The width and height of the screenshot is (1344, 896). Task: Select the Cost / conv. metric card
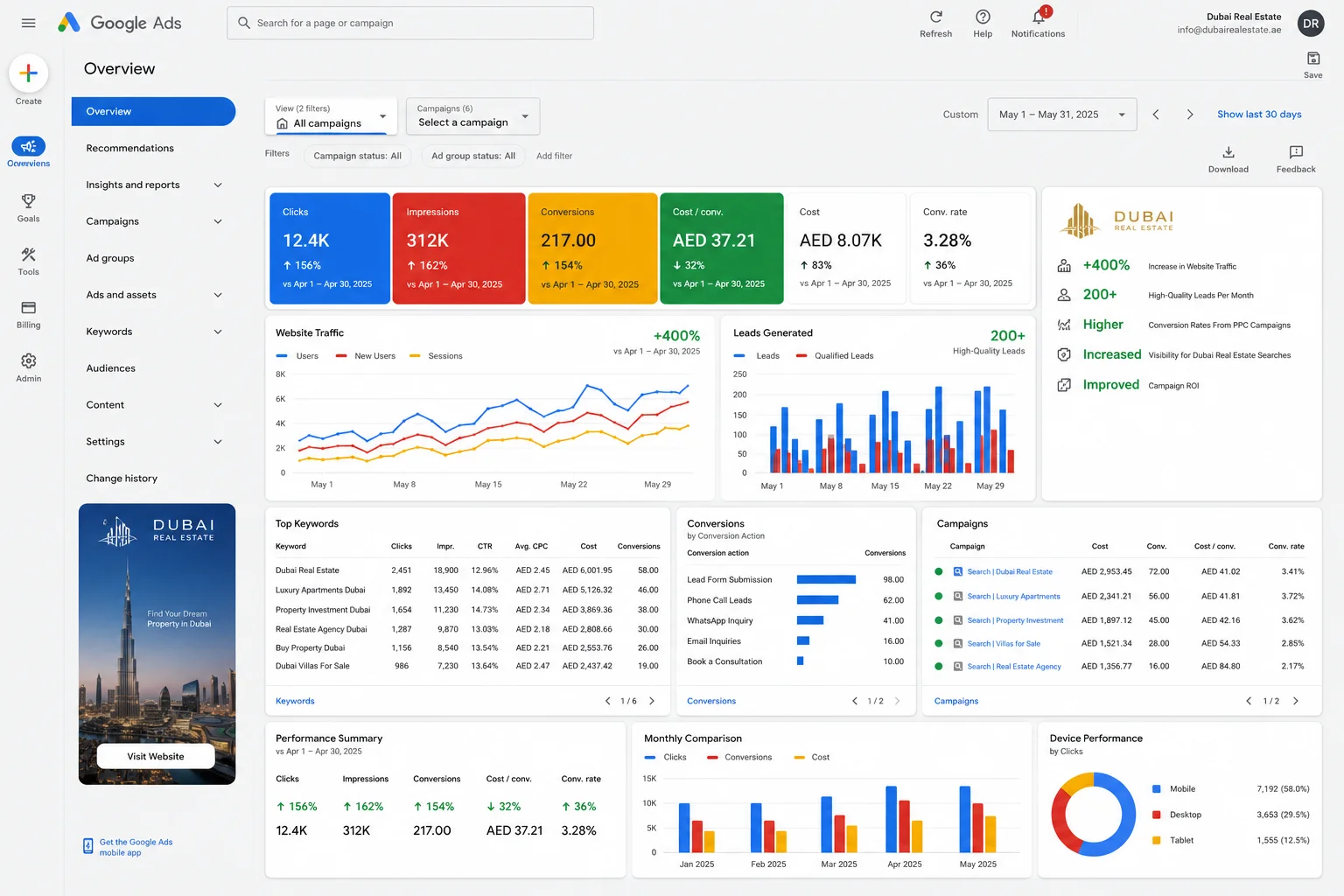(722, 248)
